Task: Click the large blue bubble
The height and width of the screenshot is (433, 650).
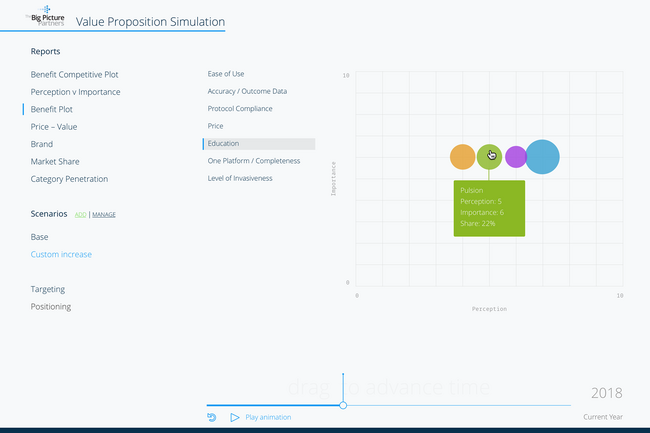Action: (x=543, y=157)
